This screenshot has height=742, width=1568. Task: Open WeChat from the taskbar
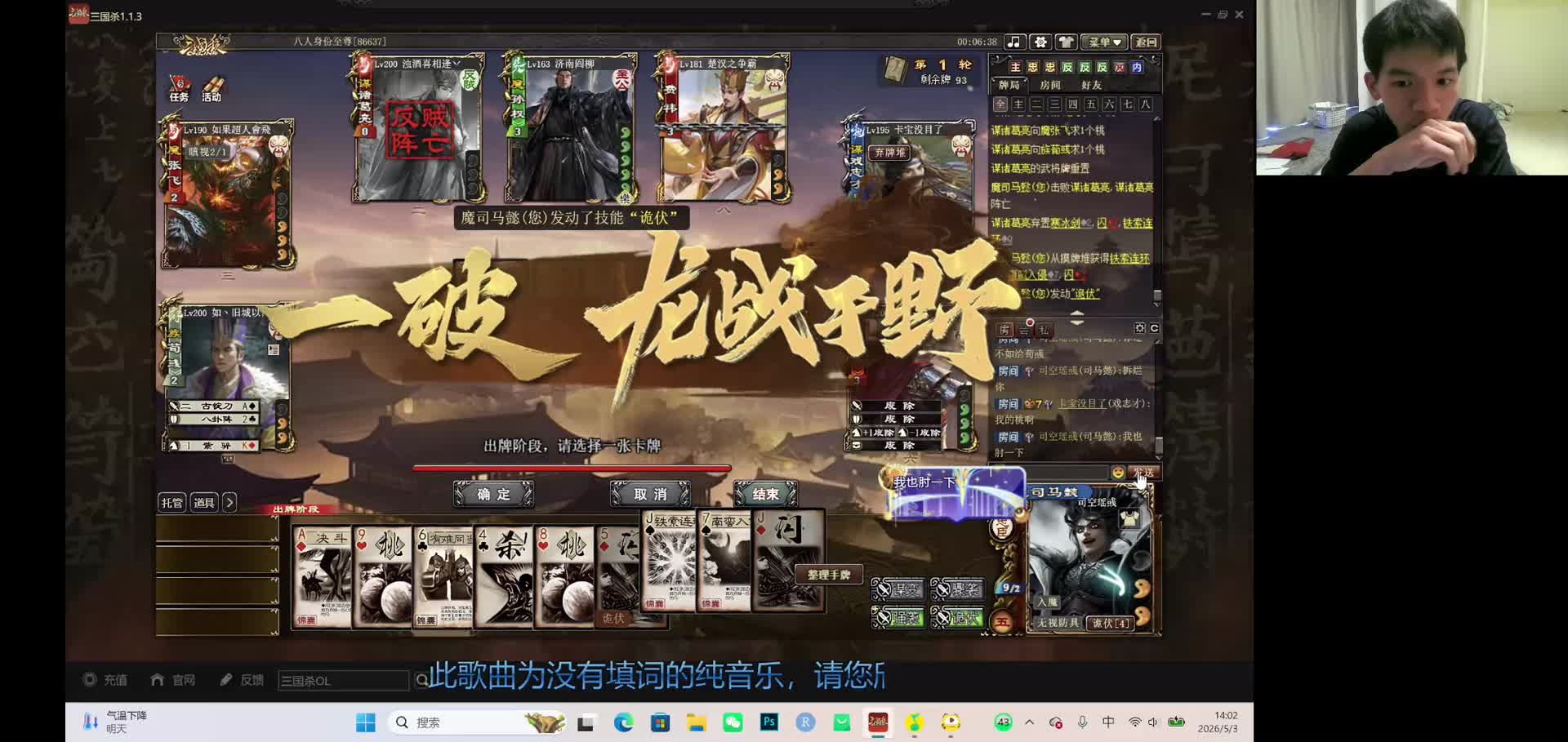tap(733, 722)
